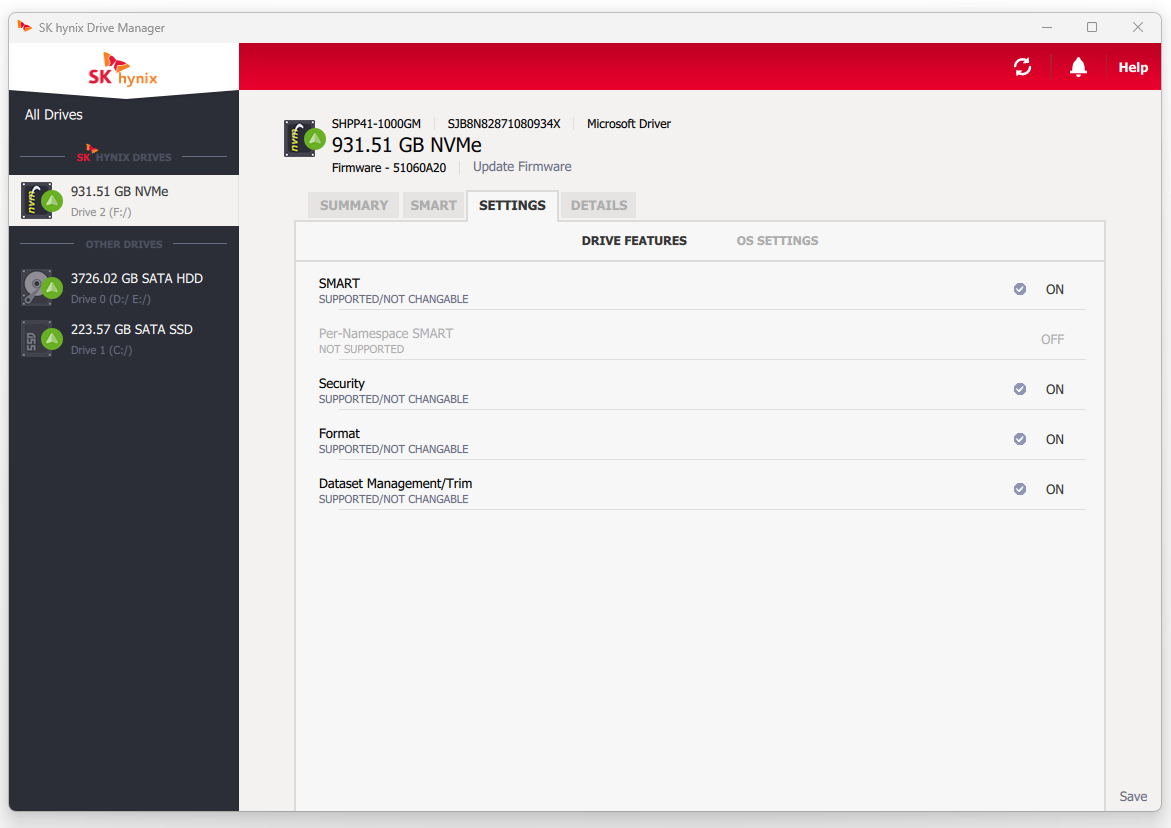This screenshot has width=1171, height=828.
Task: Select 3726.02 GB SATA HDD entry
Action: click(x=124, y=287)
